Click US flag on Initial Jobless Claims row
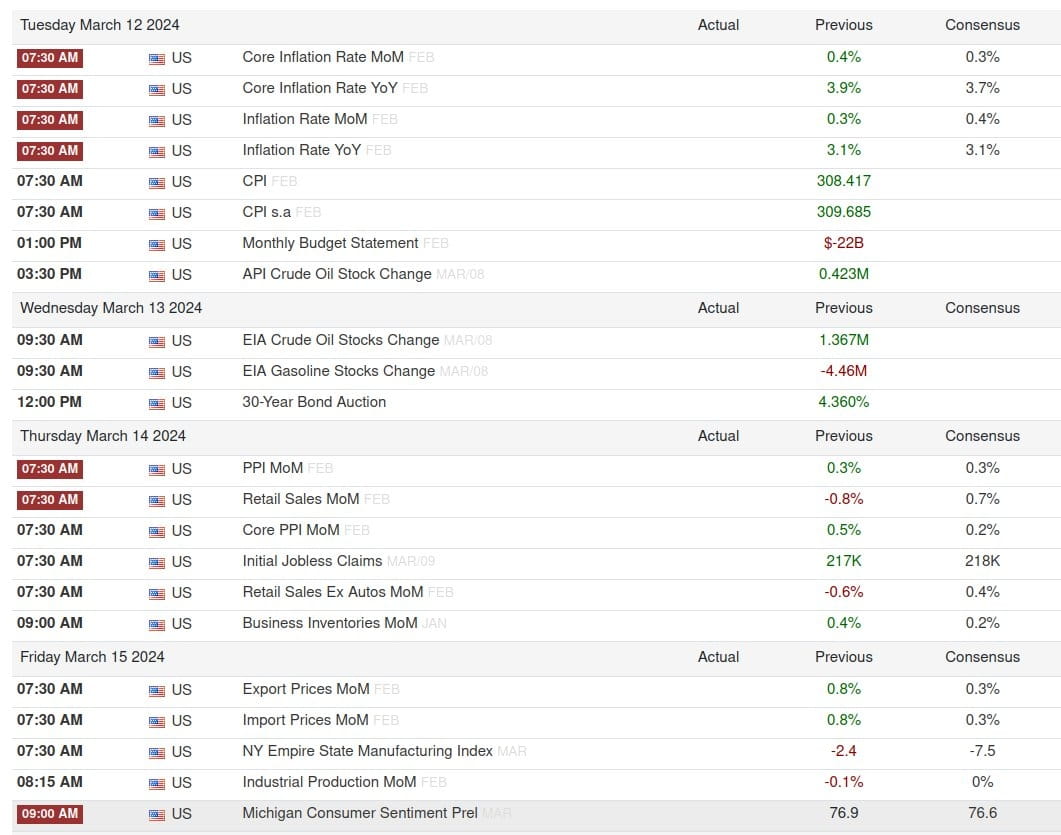This screenshot has height=835, width=1061. (156, 563)
